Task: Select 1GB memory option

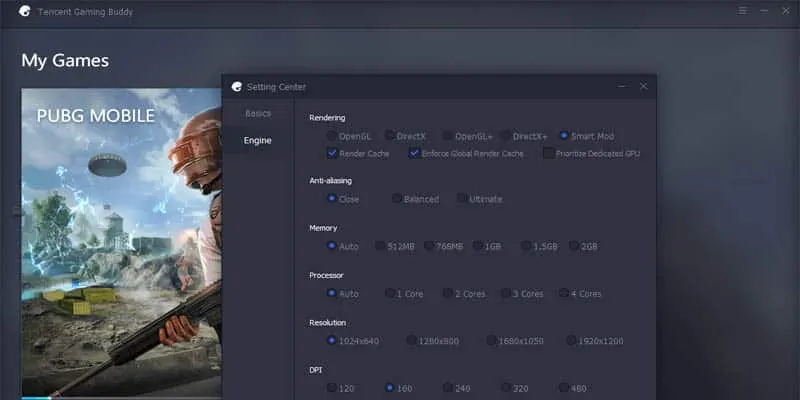Action: tap(477, 246)
